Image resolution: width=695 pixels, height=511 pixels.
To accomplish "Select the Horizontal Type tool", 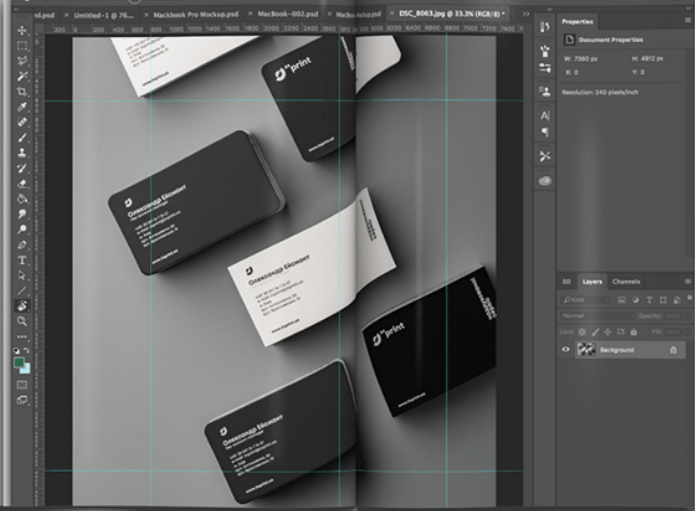I will tap(21, 260).
